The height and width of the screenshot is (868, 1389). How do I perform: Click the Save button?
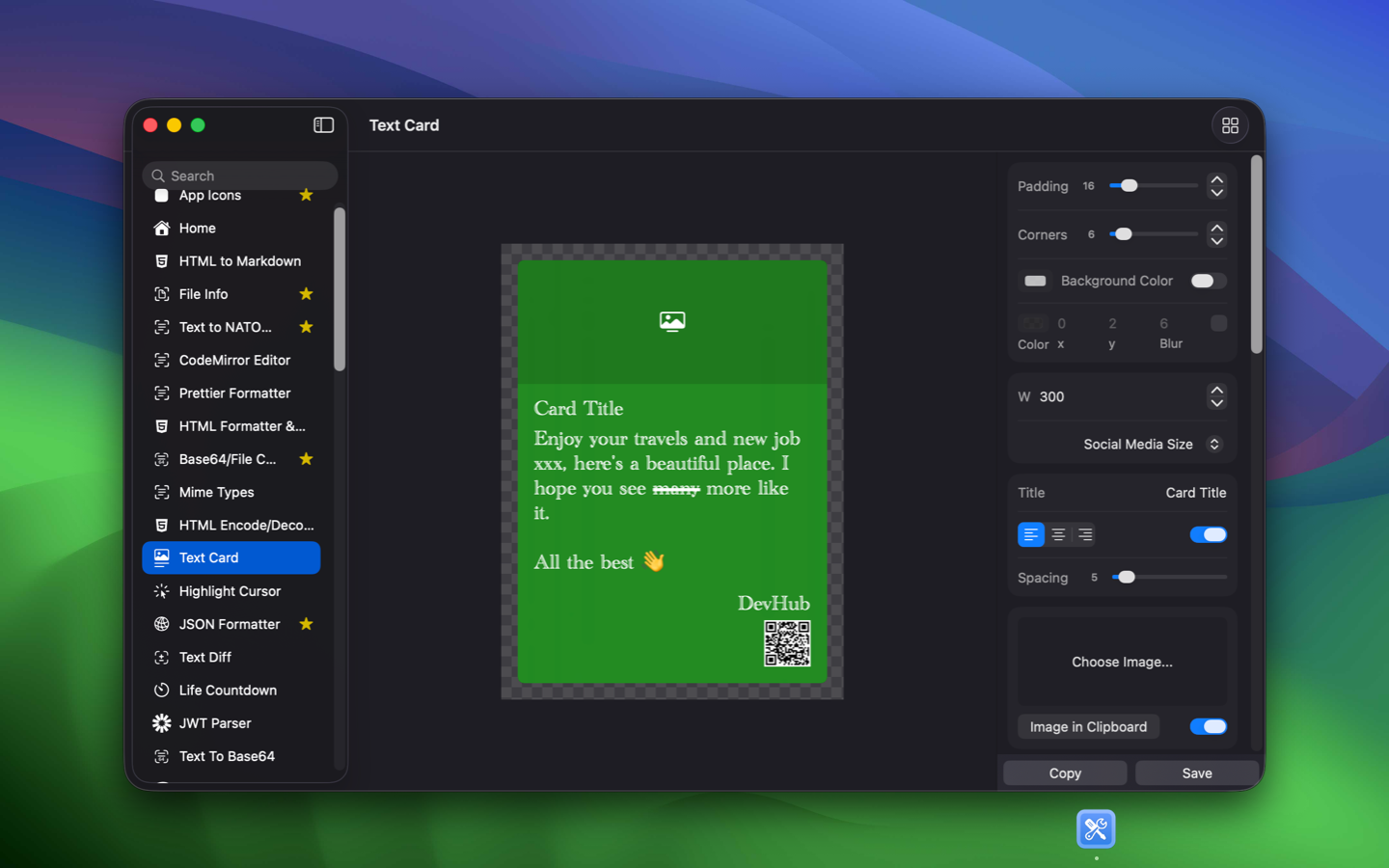point(1197,773)
